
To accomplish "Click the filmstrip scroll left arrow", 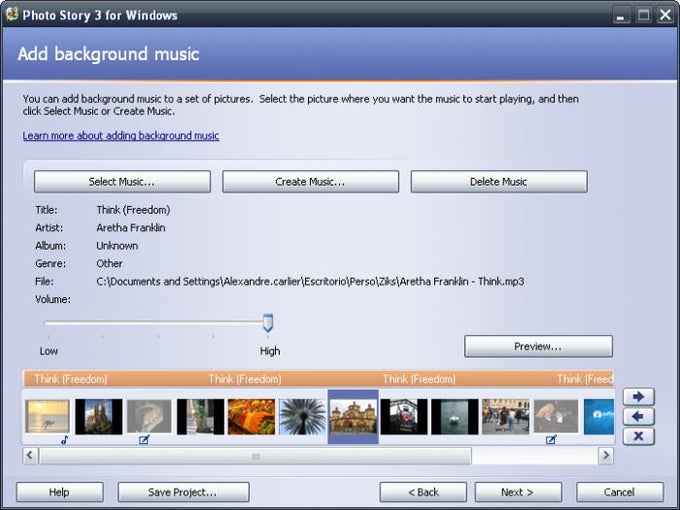I will point(30,456).
